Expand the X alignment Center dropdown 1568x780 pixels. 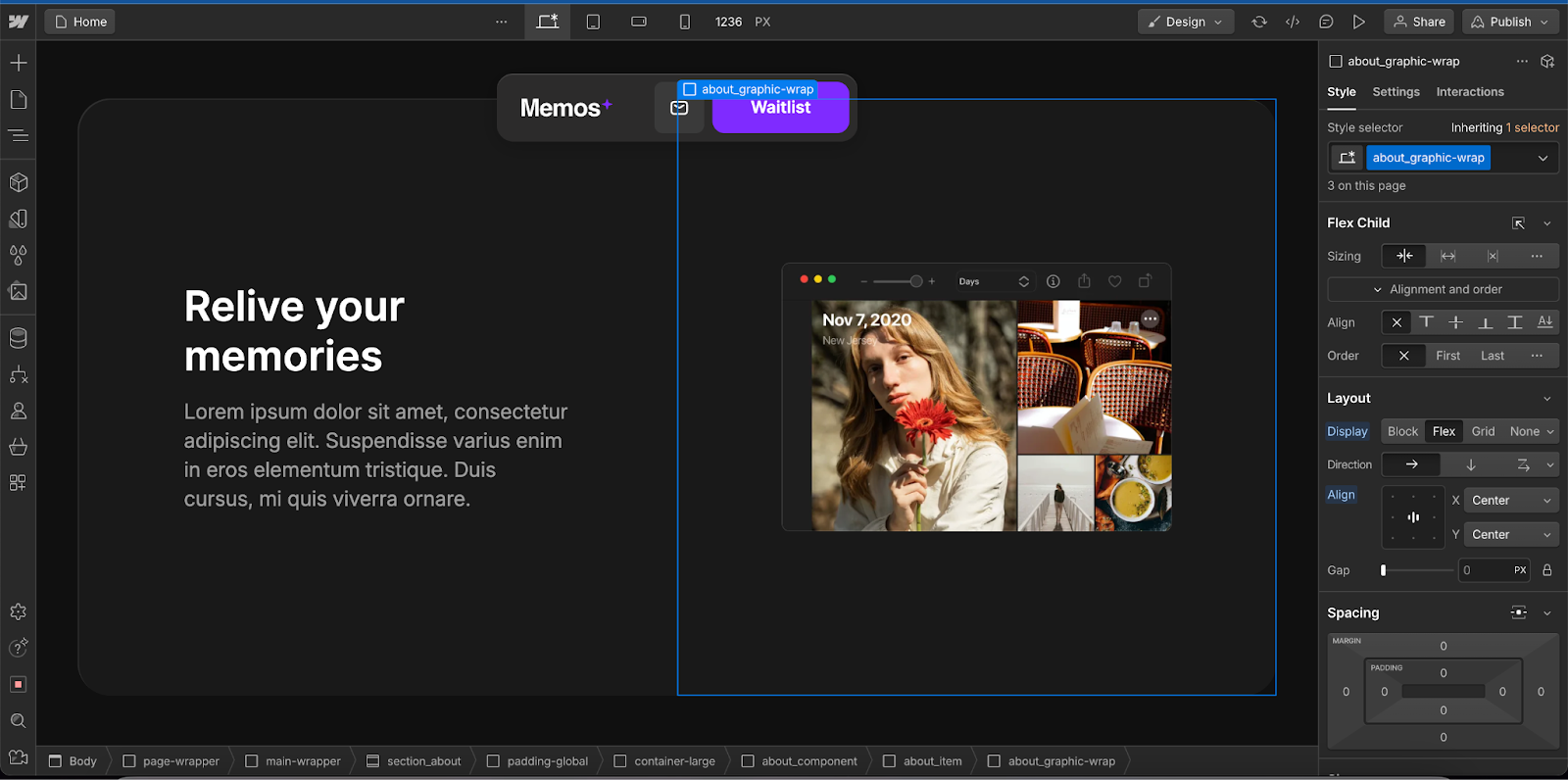pos(1510,500)
